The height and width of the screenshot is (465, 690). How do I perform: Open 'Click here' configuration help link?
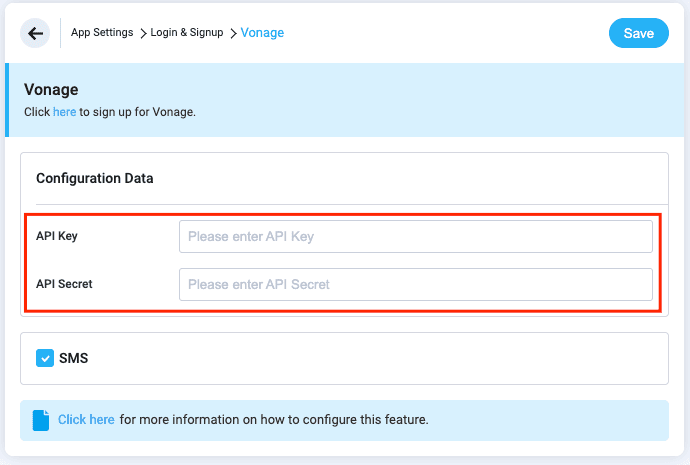click(86, 420)
